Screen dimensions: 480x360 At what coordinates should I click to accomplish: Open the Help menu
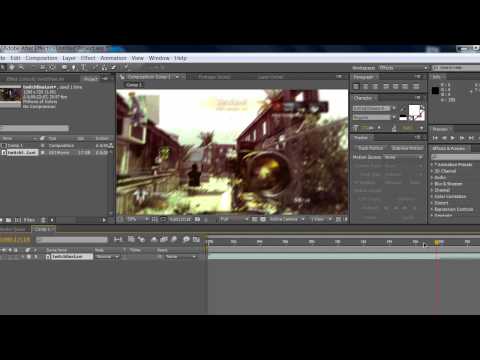(x=180, y=58)
